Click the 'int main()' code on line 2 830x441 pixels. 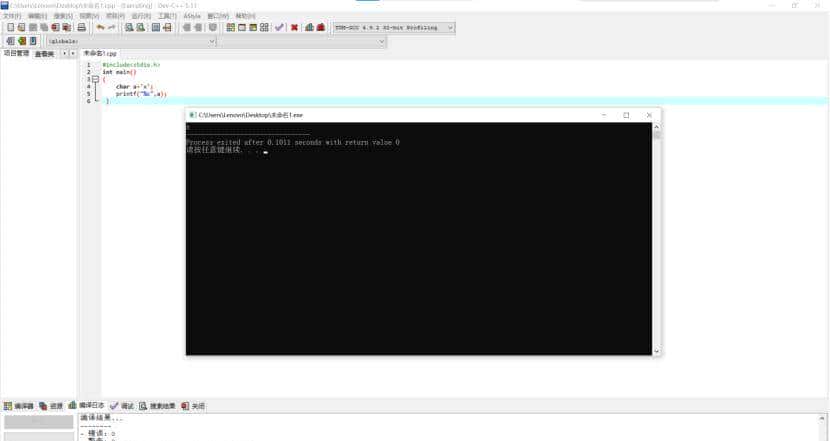(119, 72)
